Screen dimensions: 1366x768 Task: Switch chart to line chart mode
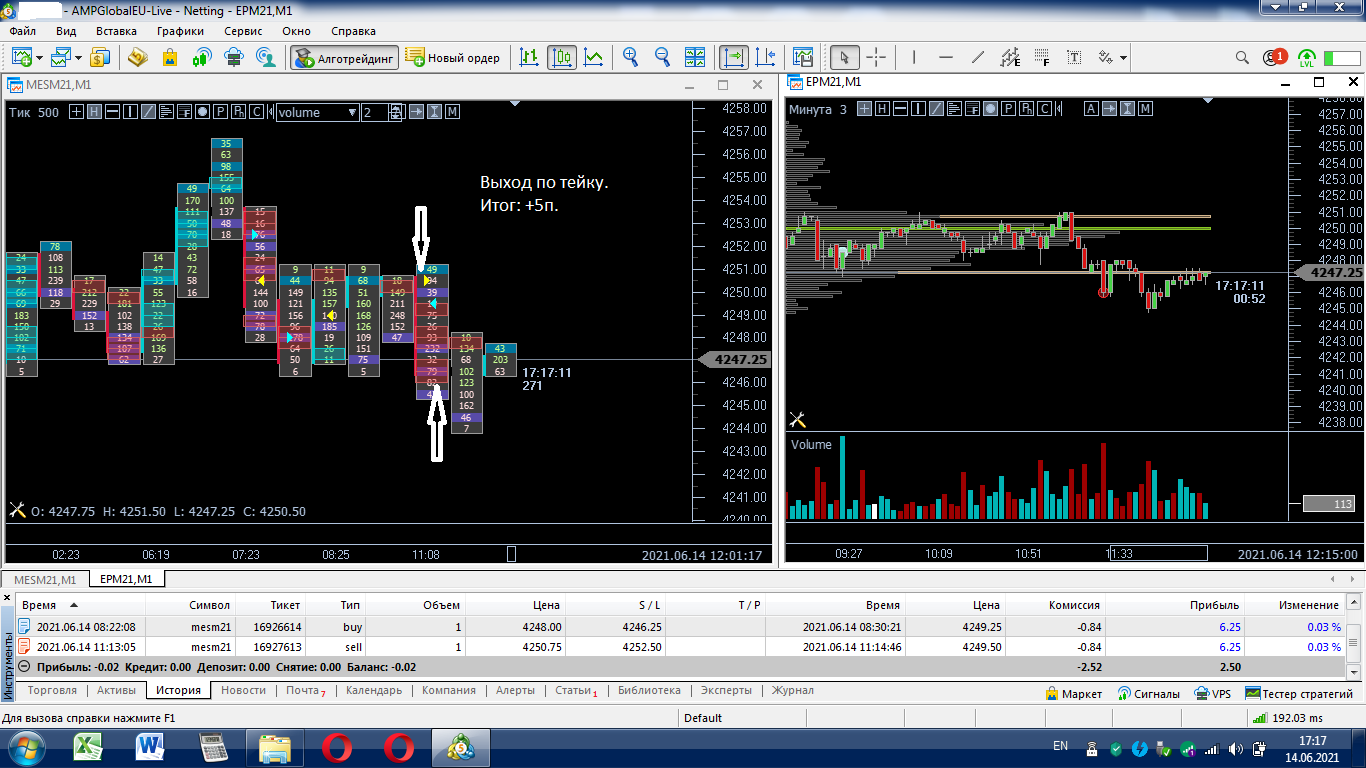(x=594, y=57)
